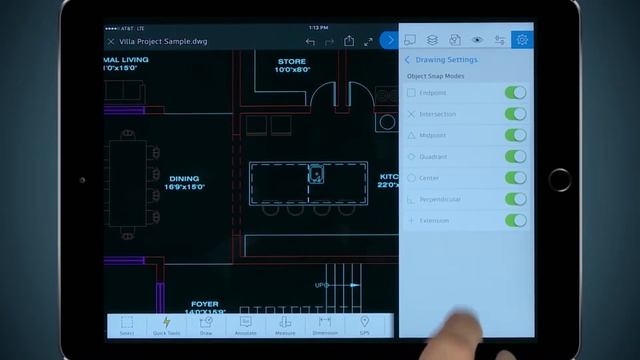Viewport: 640px width, 360px height.
Task: Open the Annotate tools
Action: click(x=246, y=326)
